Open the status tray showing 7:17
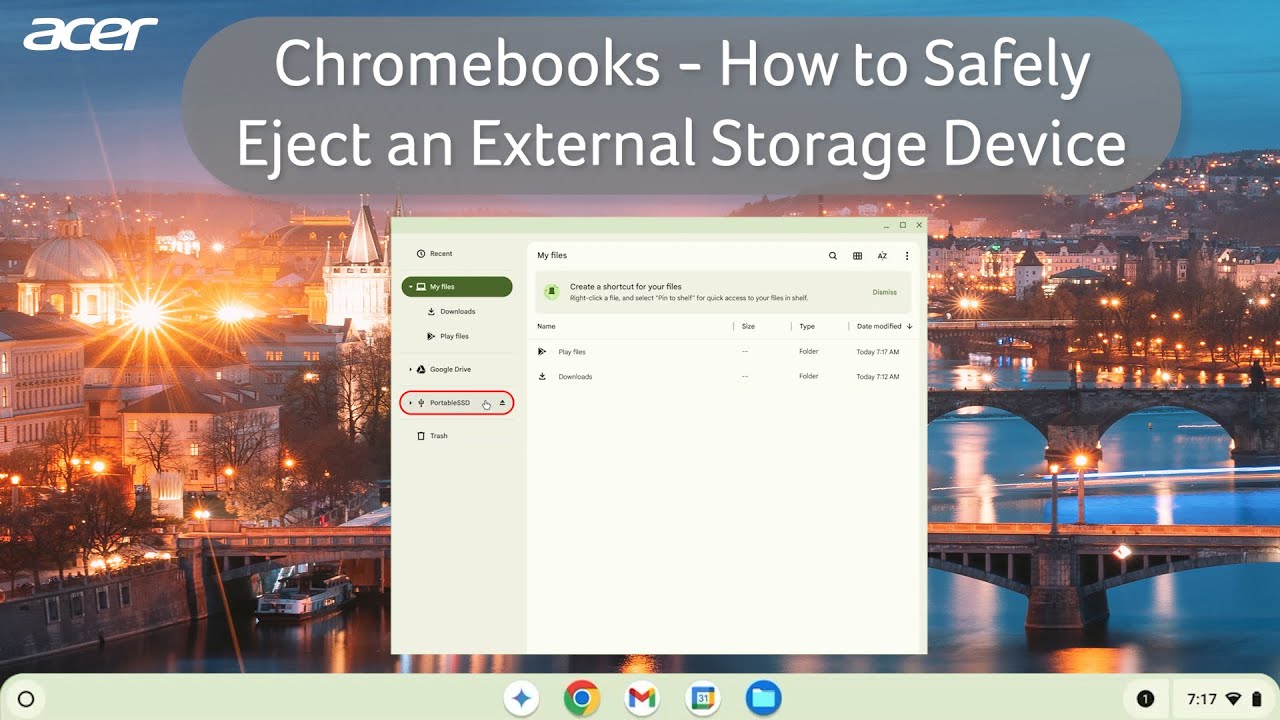Image resolution: width=1280 pixels, height=720 pixels. [x=1225, y=699]
